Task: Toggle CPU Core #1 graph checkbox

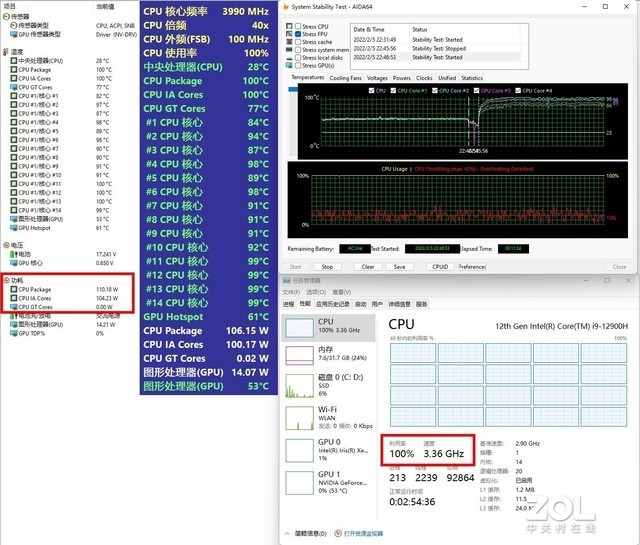Action: pos(393,91)
